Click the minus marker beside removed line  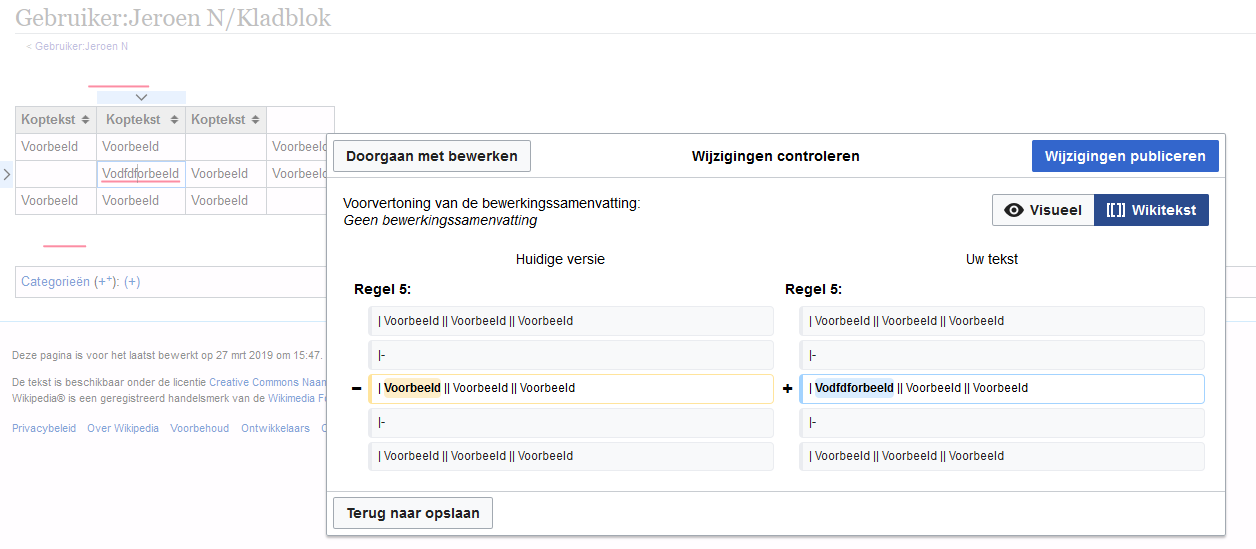[x=356, y=389]
